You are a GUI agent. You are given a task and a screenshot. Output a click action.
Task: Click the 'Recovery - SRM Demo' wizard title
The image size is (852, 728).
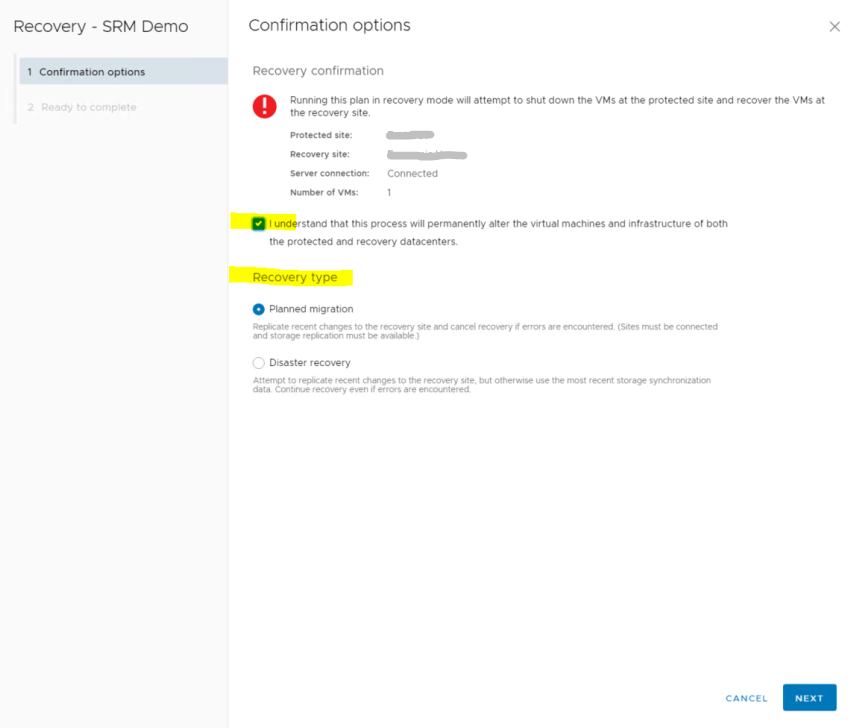pyautogui.click(x=101, y=27)
